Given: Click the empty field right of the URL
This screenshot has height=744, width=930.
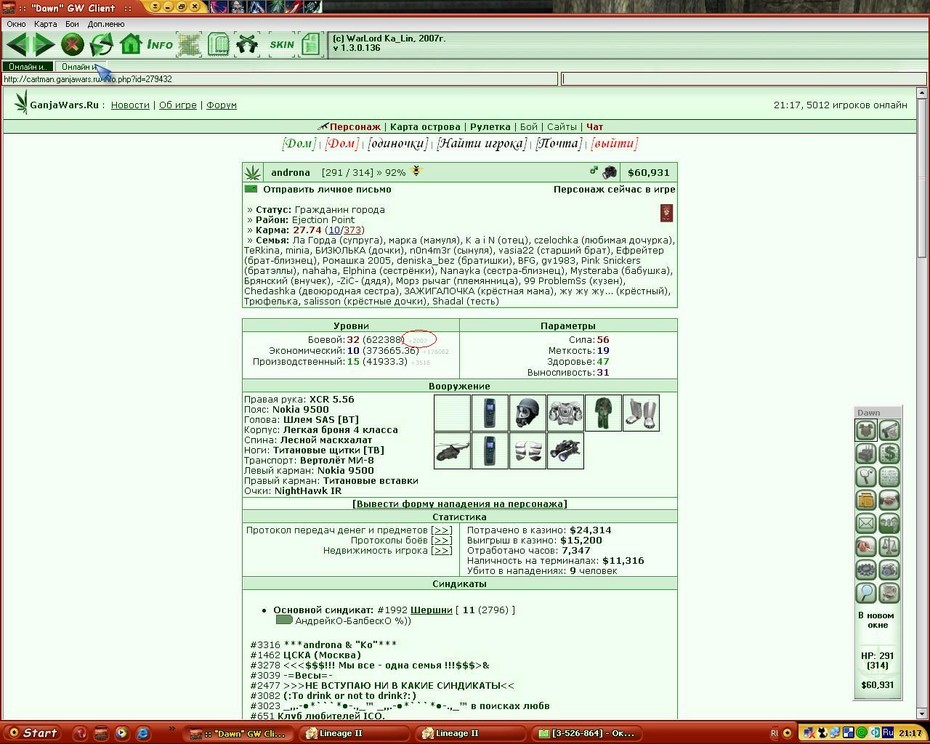Looking at the screenshot, I should [x=743, y=79].
